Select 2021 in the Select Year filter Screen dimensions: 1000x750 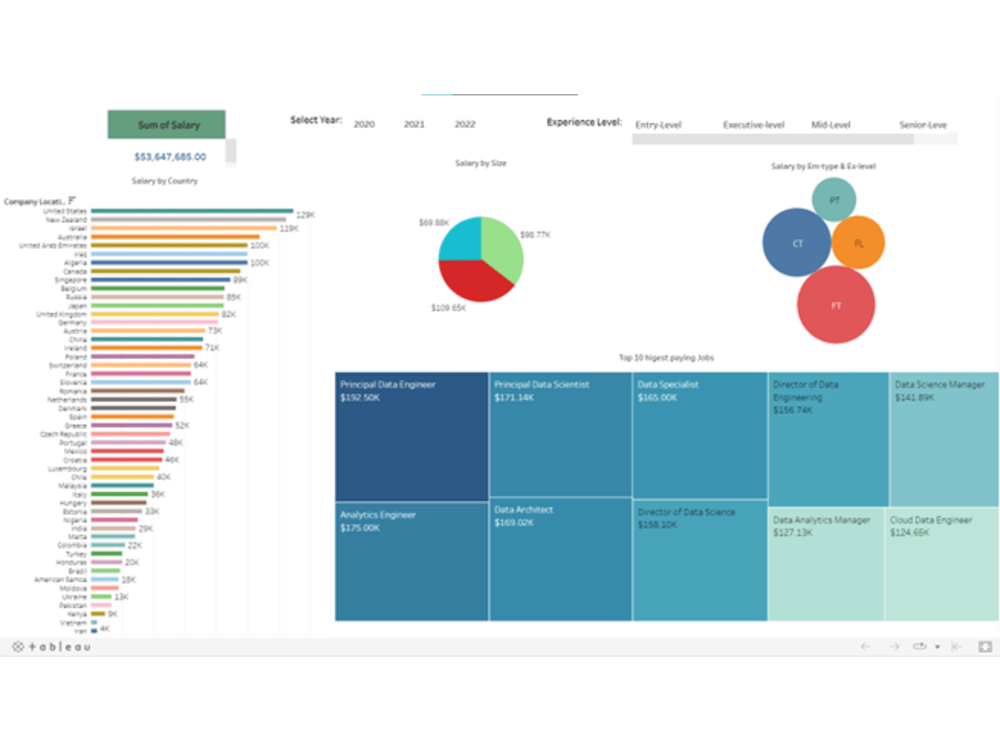tap(416, 124)
